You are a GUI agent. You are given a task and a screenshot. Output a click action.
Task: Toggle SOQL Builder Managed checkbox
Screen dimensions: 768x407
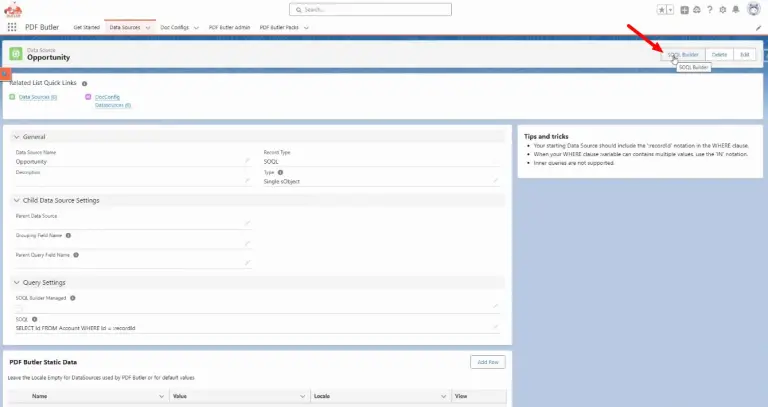19,309
